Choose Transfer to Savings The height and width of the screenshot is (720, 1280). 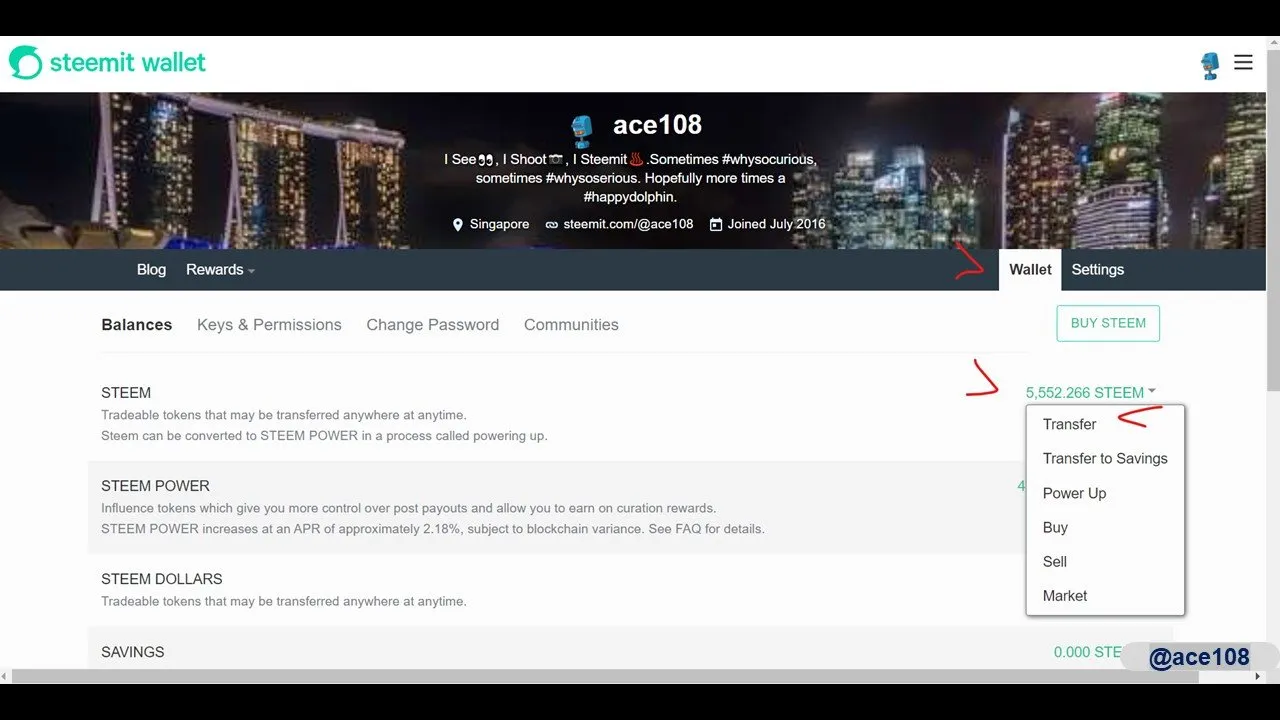click(1105, 459)
